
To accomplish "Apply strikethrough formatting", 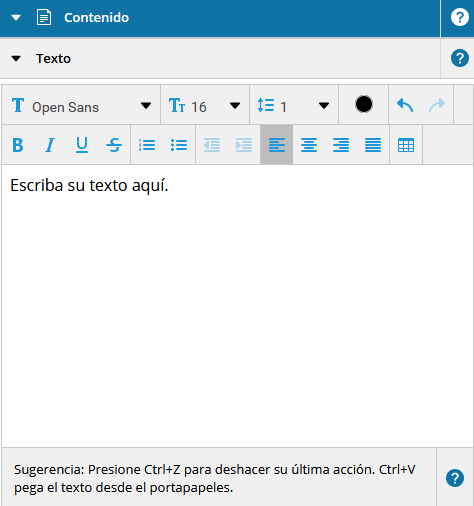I will click(x=114, y=145).
